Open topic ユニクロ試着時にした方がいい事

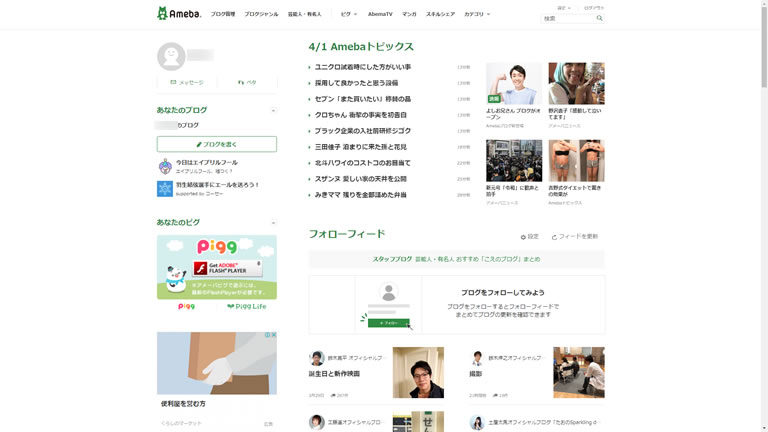coord(362,67)
